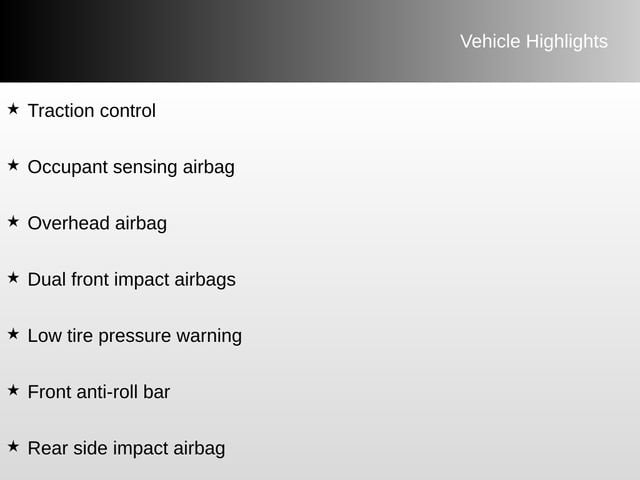The image size is (640, 480).
Task: Click the star bullet before Front anti-roll bar
Action: coord(13,390)
